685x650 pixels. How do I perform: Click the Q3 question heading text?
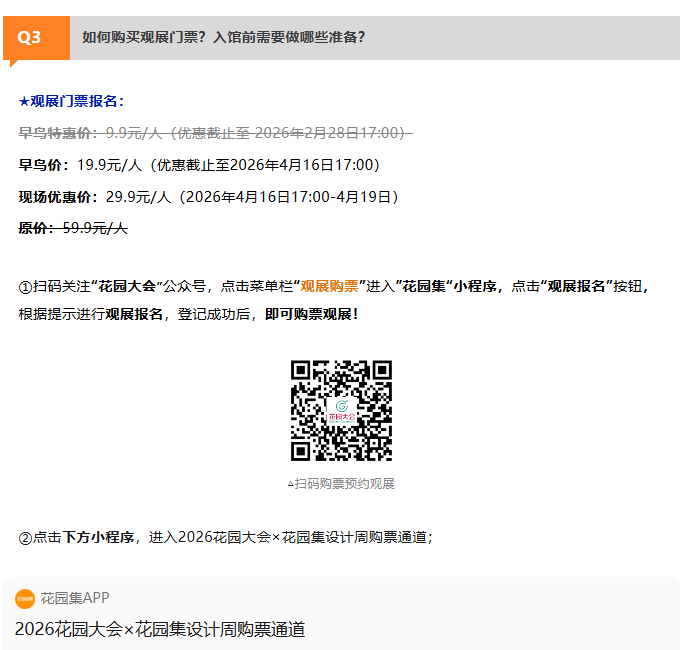click(223, 37)
